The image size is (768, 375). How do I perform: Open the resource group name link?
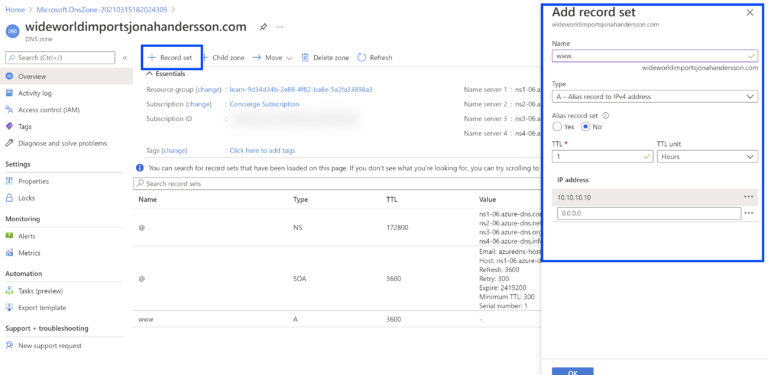(x=301, y=90)
